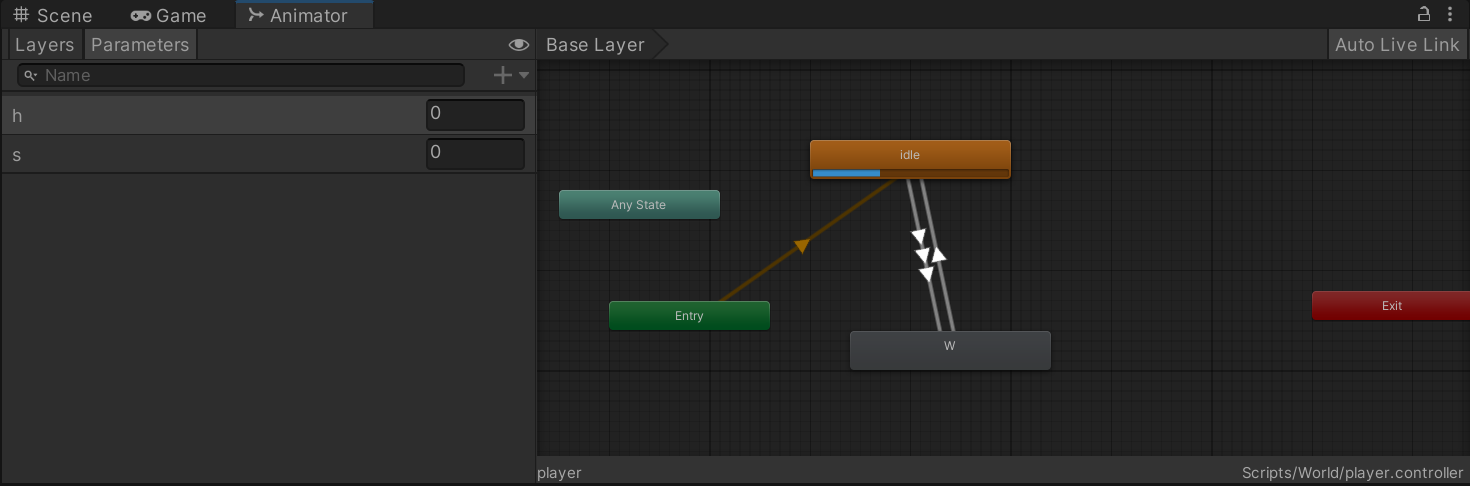This screenshot has width=1470, height=486.
Task: Click the Scripts/World/player.controller path text
Action: [1352, 473]
